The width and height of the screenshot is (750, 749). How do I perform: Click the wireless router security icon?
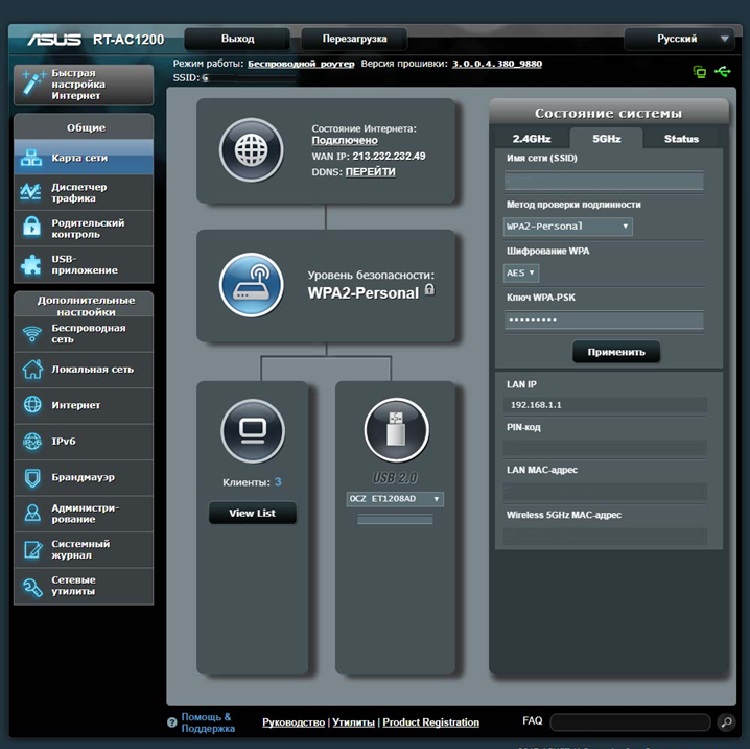pos(252,285)
